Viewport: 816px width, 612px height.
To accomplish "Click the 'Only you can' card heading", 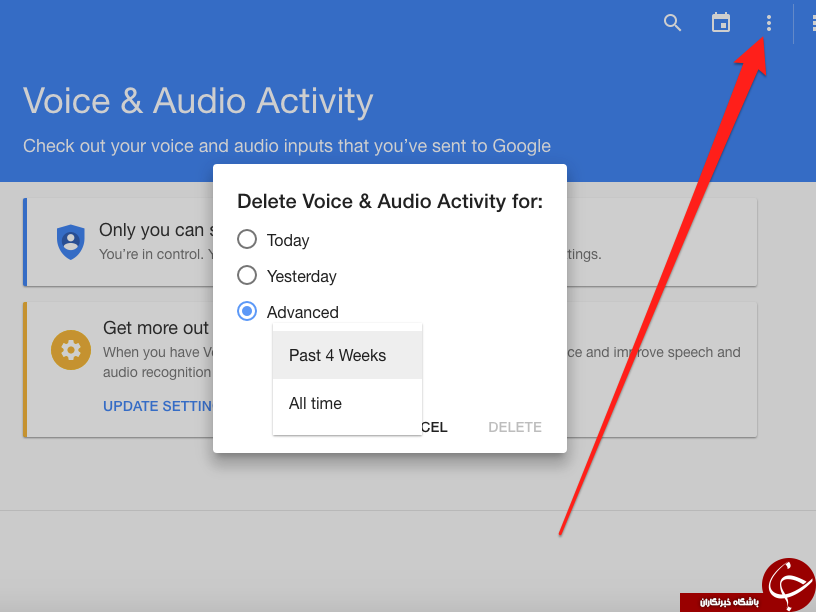I will [x=156, y=230].
